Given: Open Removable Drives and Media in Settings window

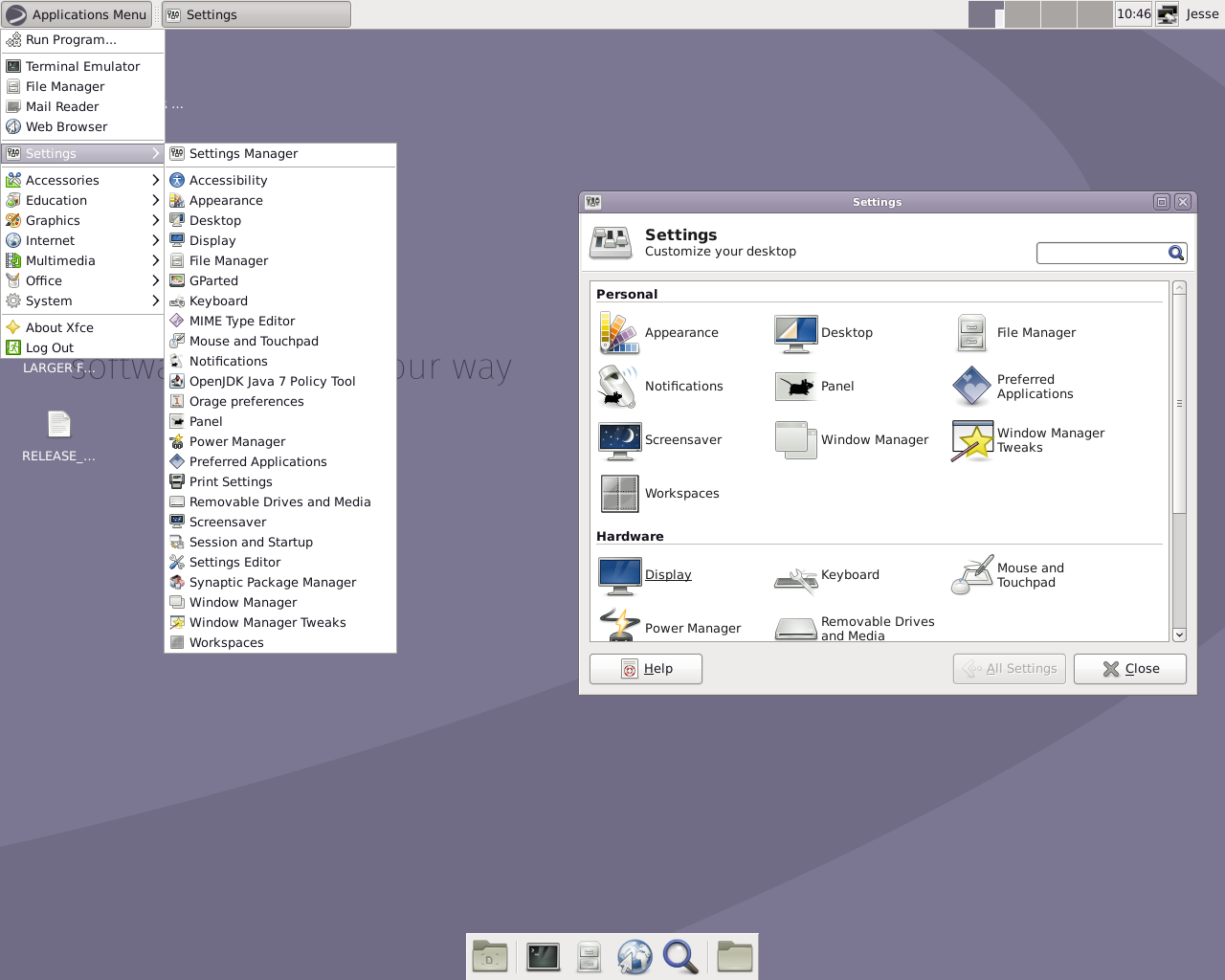Looking at the screenshot, I should 856,627.
